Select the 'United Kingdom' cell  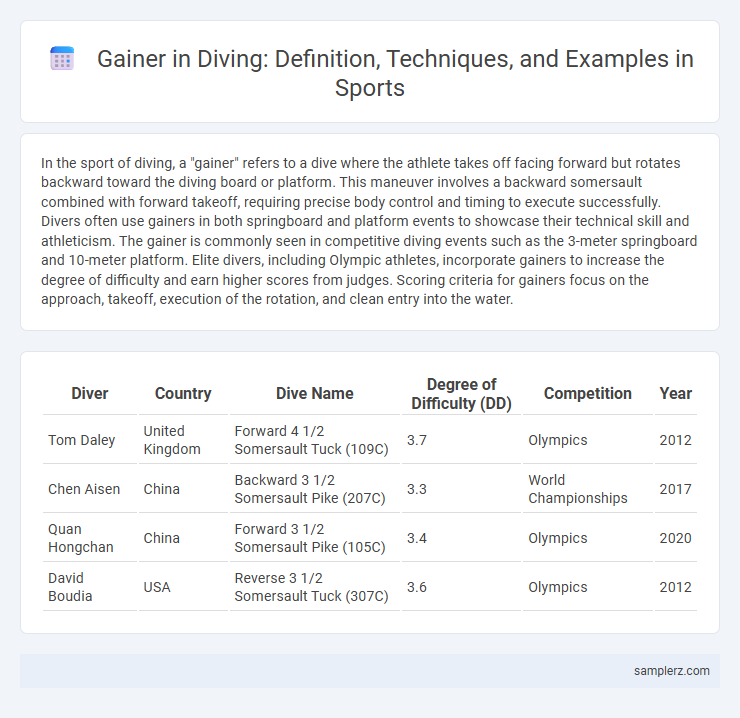click(x=183, y=440)
